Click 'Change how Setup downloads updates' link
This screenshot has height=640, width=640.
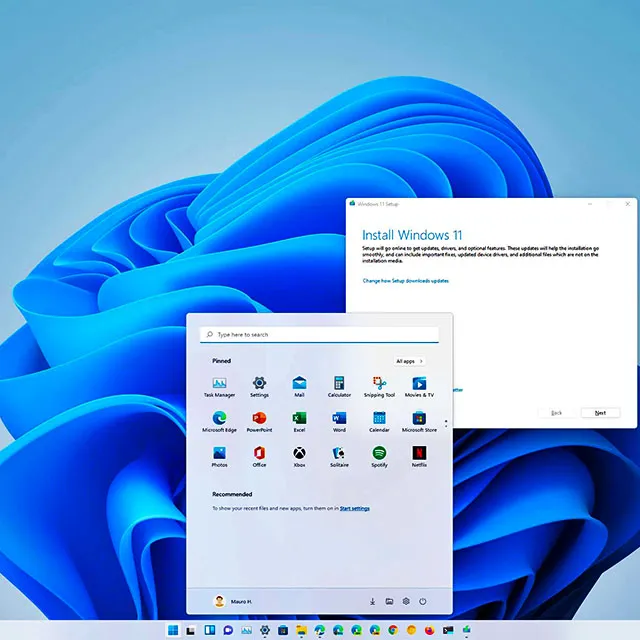406,281
